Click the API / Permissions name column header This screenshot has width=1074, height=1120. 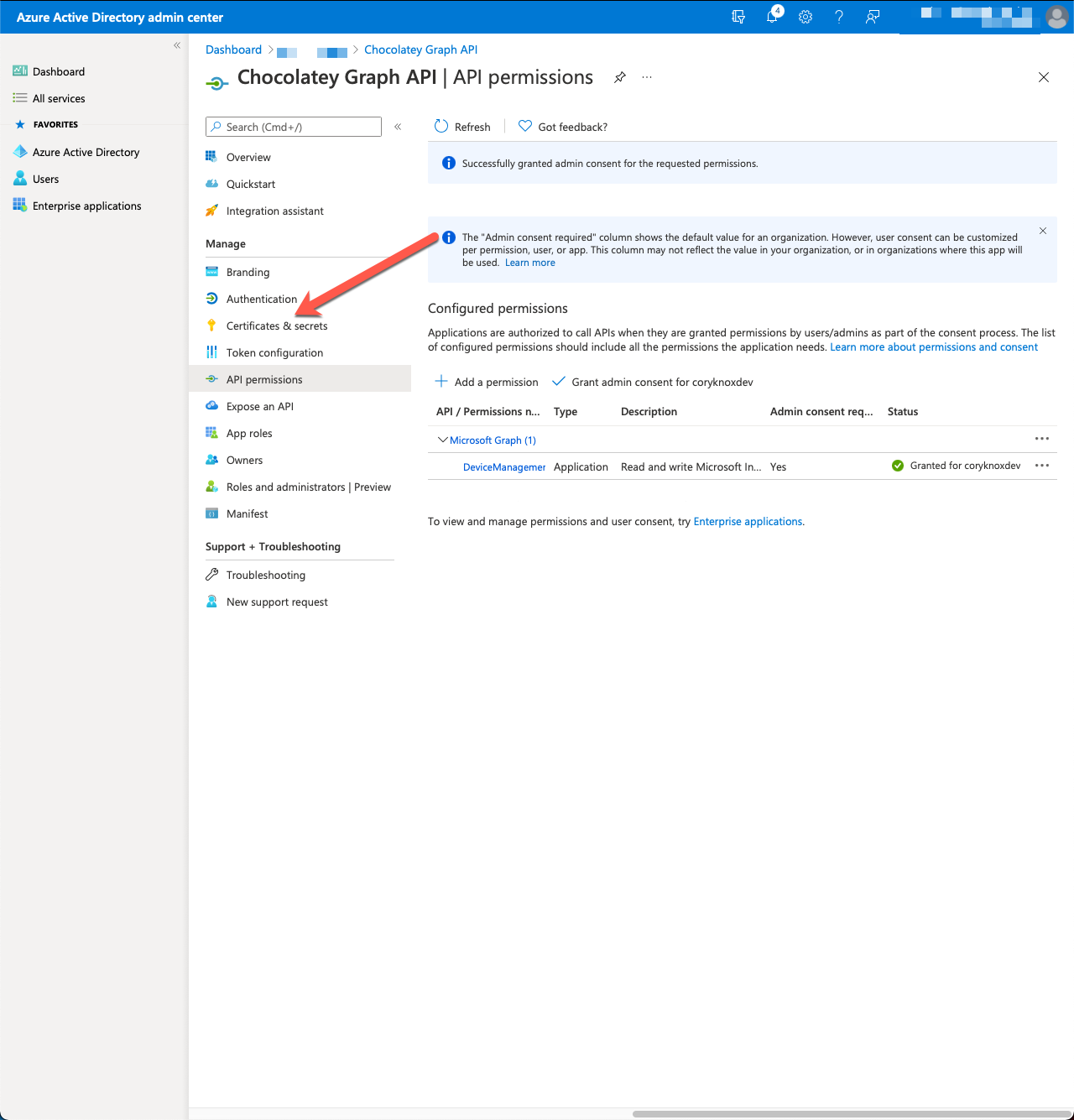[x=488, y=411]
